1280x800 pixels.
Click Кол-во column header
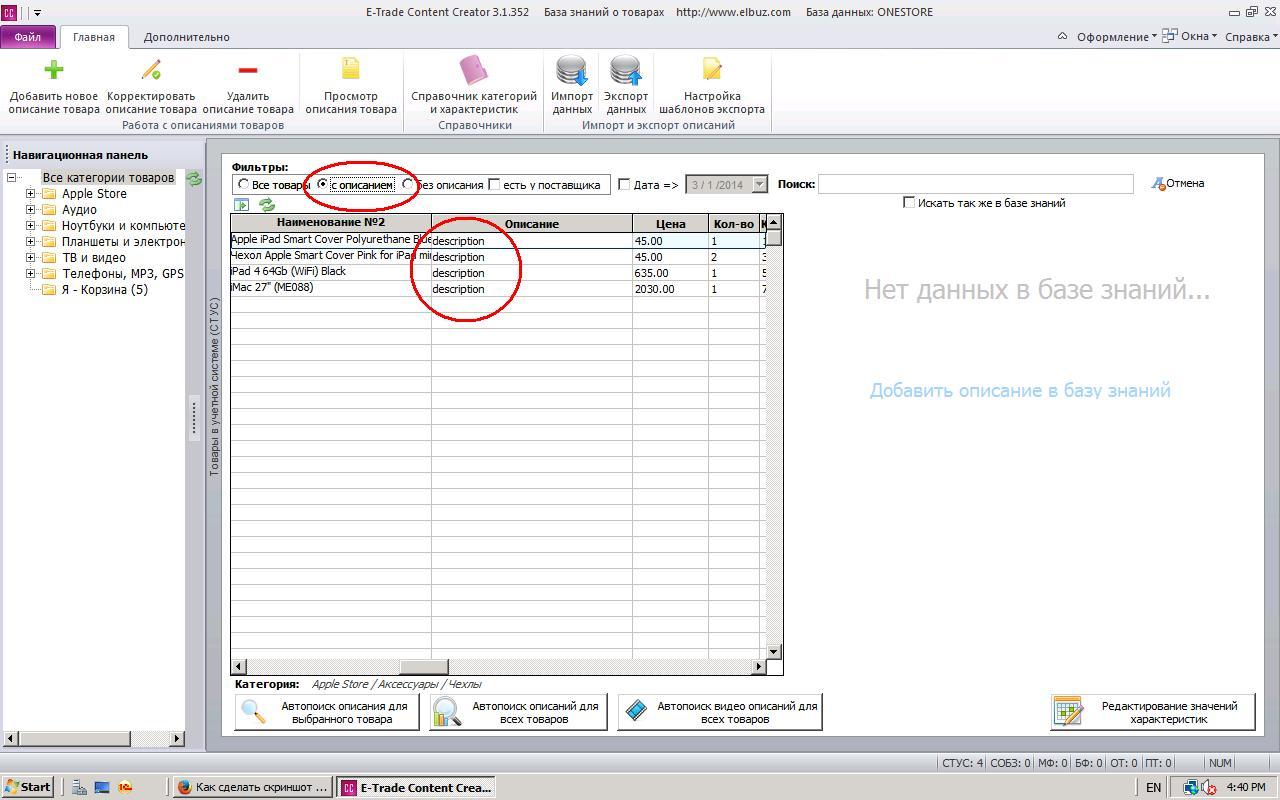[x=734, y=223]
